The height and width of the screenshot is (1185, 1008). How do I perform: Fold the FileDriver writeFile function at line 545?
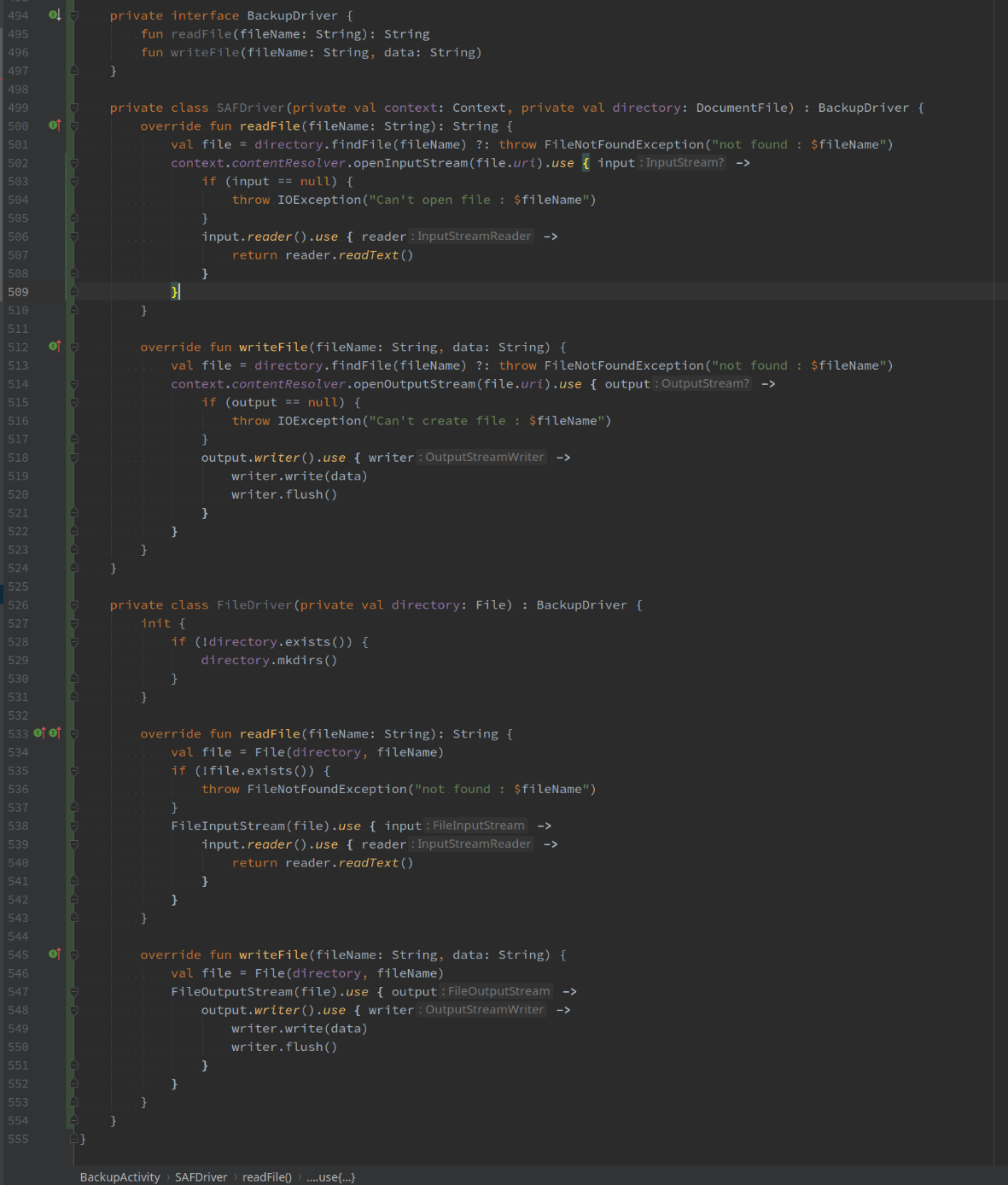coord(74,954)
